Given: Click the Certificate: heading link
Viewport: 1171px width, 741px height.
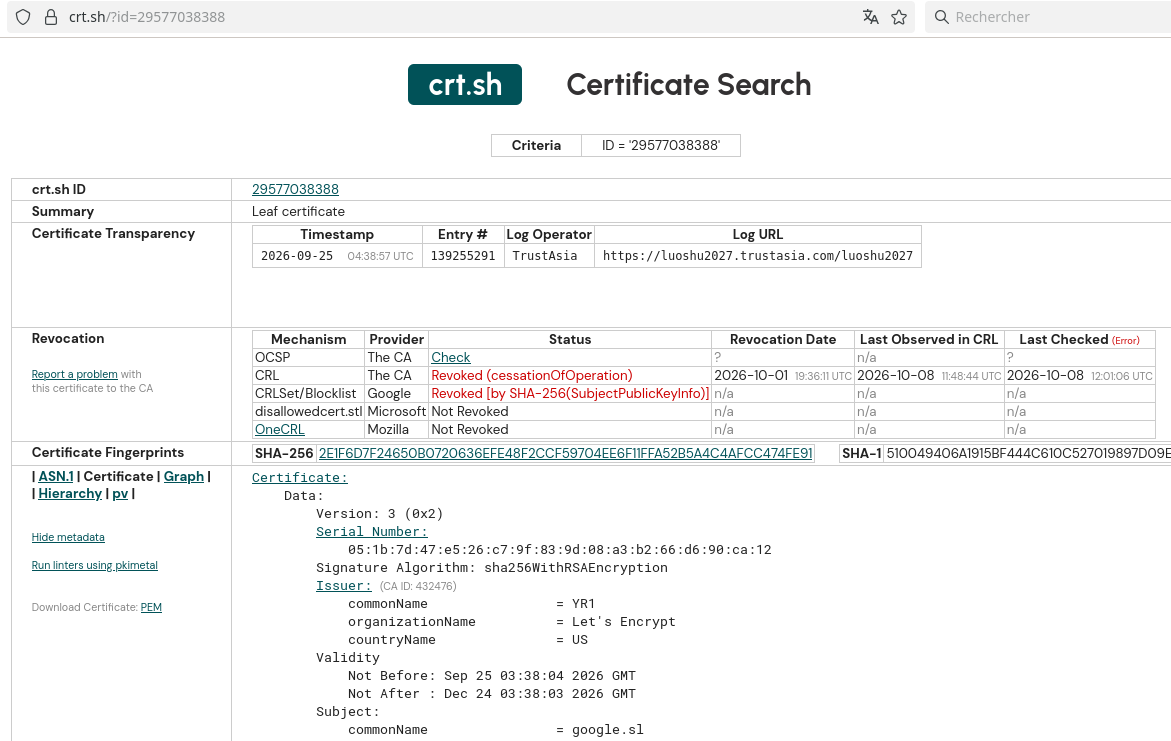Looking at the screenshot, I should [299, 478].
